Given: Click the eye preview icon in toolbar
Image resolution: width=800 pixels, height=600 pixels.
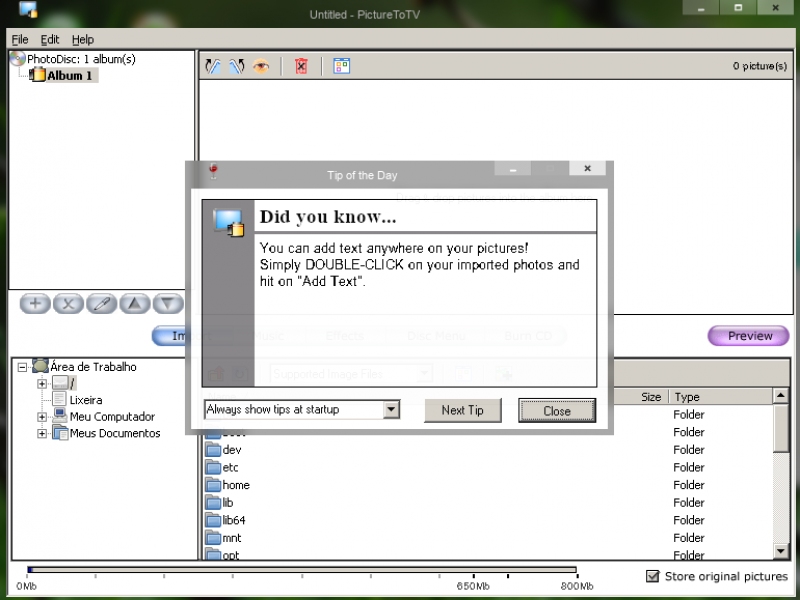Looking at the screenshot, I should pos(260,66).
